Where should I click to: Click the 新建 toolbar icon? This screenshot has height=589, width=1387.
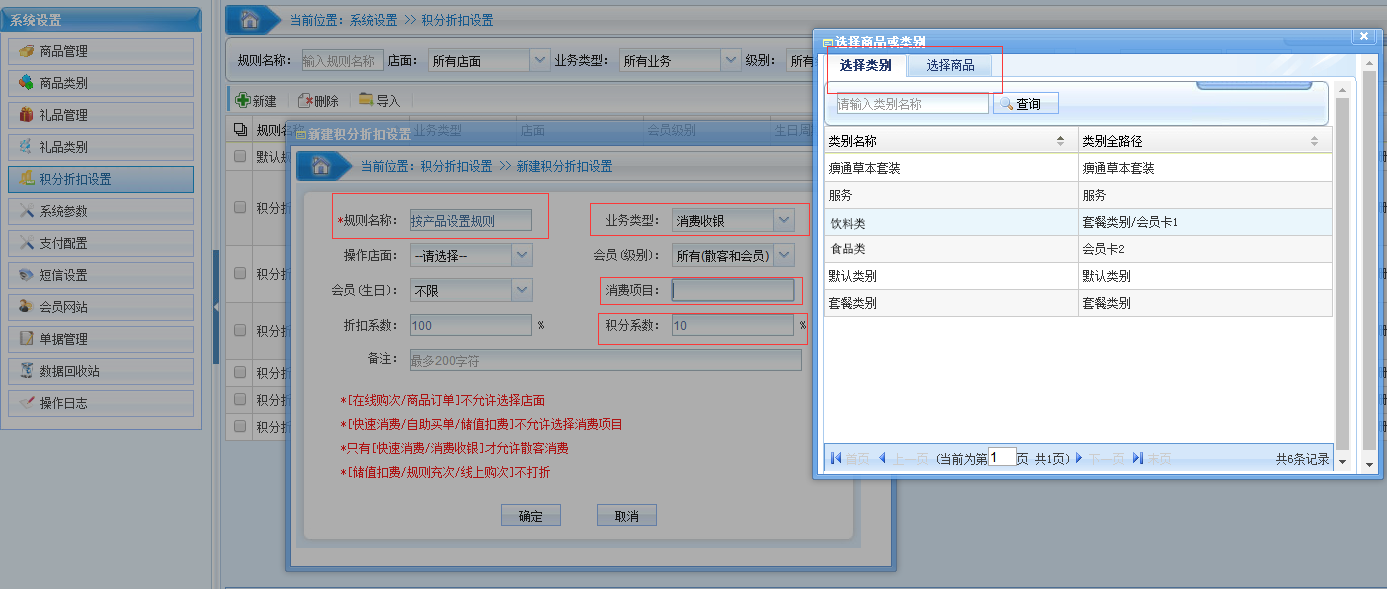[x=242, y=101]
